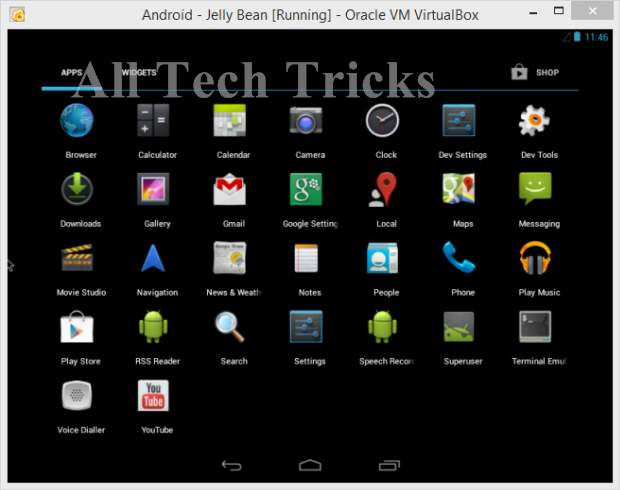Open the Phone dialer app
Screen dimensions: 620x490
(459, 258)
